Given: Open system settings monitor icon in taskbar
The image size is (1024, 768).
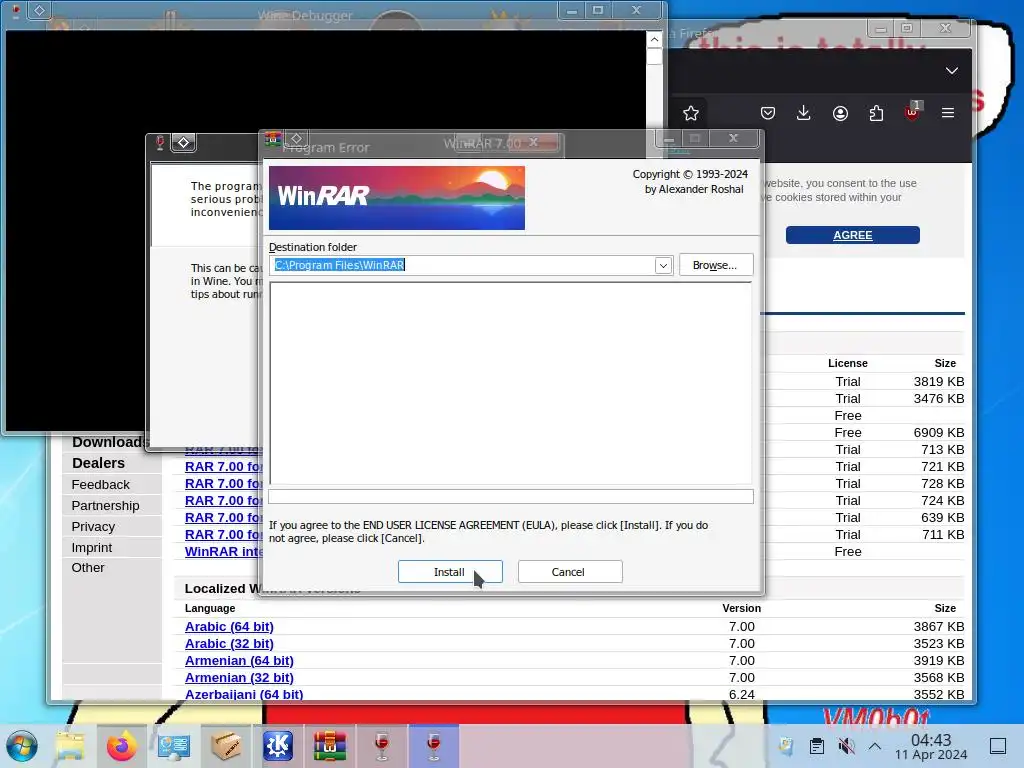Looking at the screenshot, I should click(x=174, y=746).
